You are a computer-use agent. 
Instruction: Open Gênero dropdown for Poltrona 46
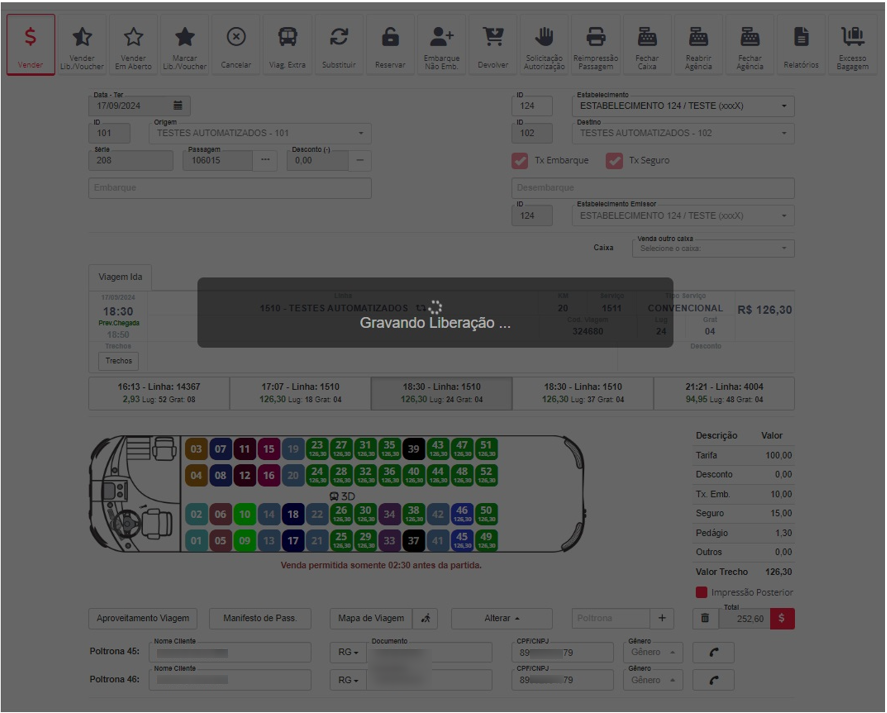[653, 680]
